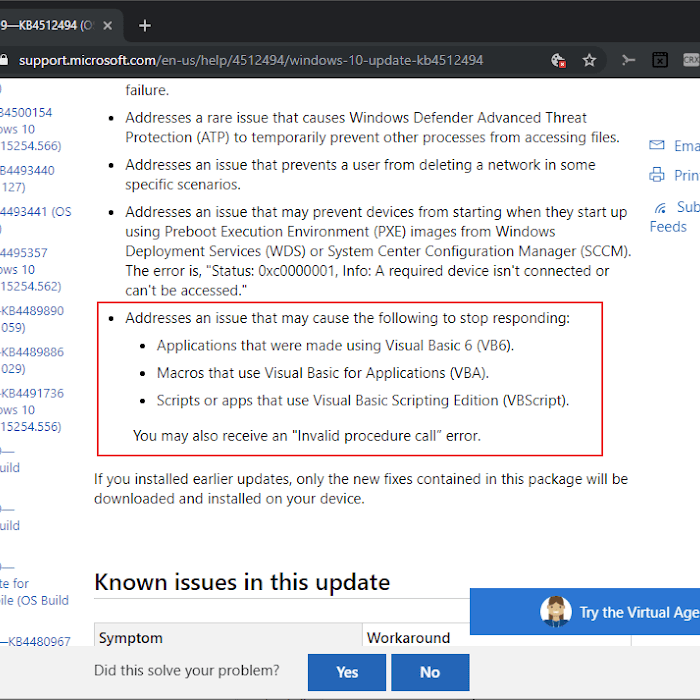The width and height of the screenshot is (700, 700).
Task: Click paragraph 'If you installed earlier updates'
Action: [x=361, y=488]
